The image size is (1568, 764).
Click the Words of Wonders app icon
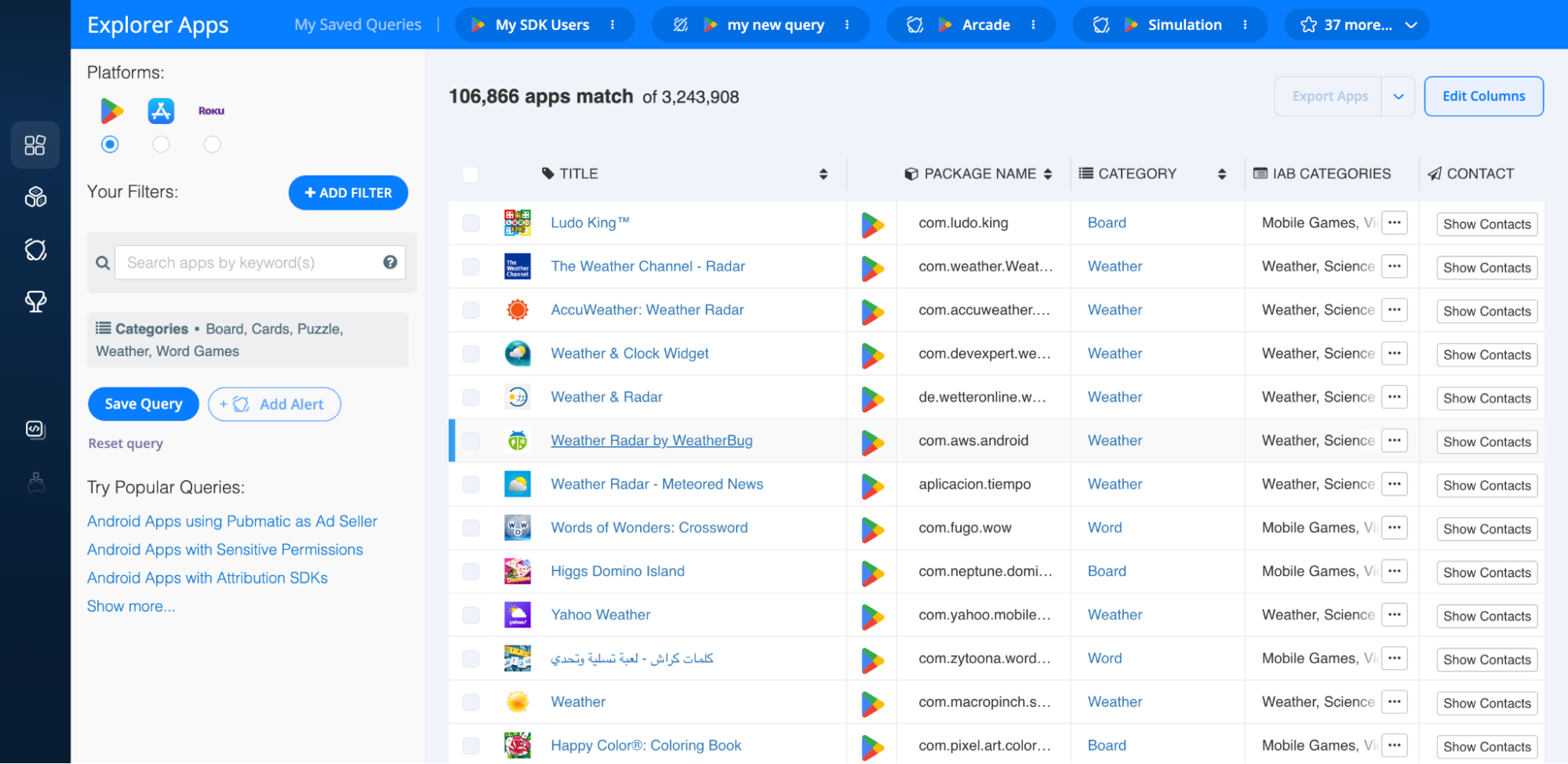518,528
